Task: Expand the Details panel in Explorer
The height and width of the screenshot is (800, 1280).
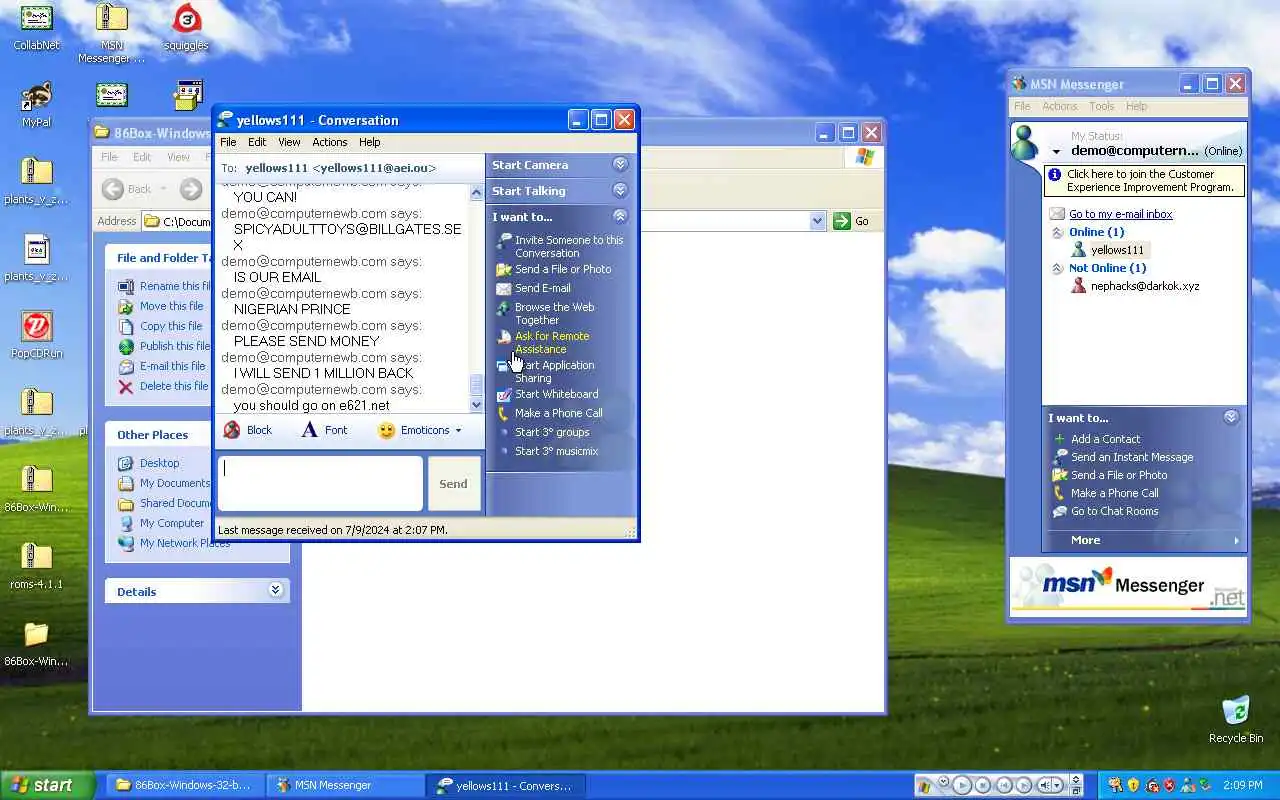Action: click(x=275, y=591)
